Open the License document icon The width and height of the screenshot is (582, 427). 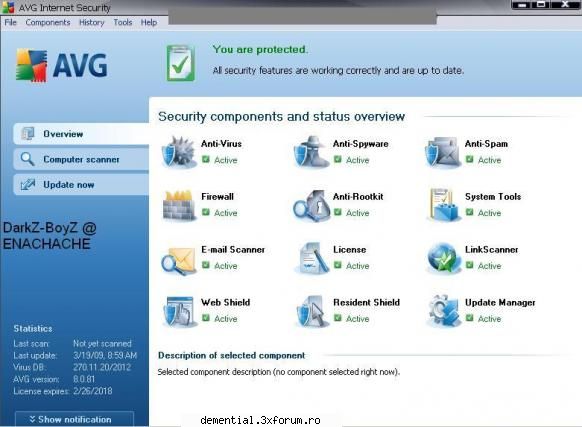click(x=313, y=258)
